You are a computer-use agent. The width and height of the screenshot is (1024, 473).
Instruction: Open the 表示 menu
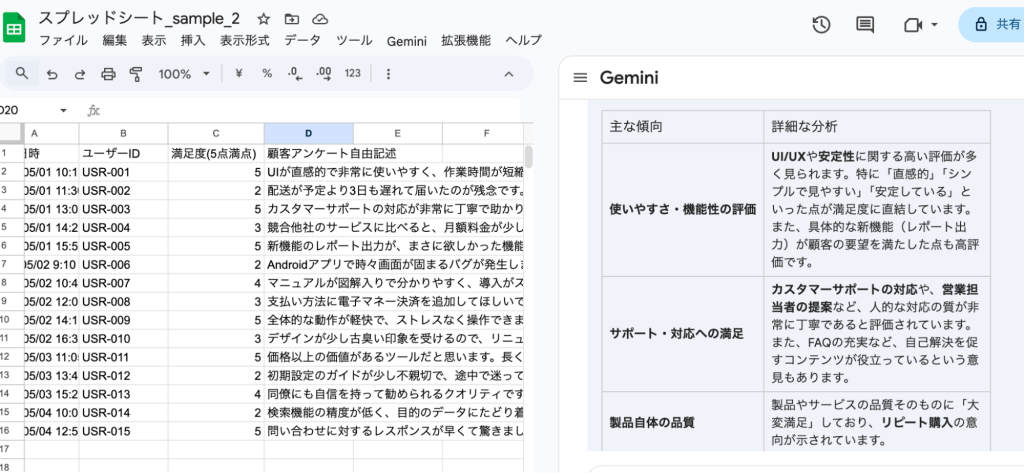point(154,41)
